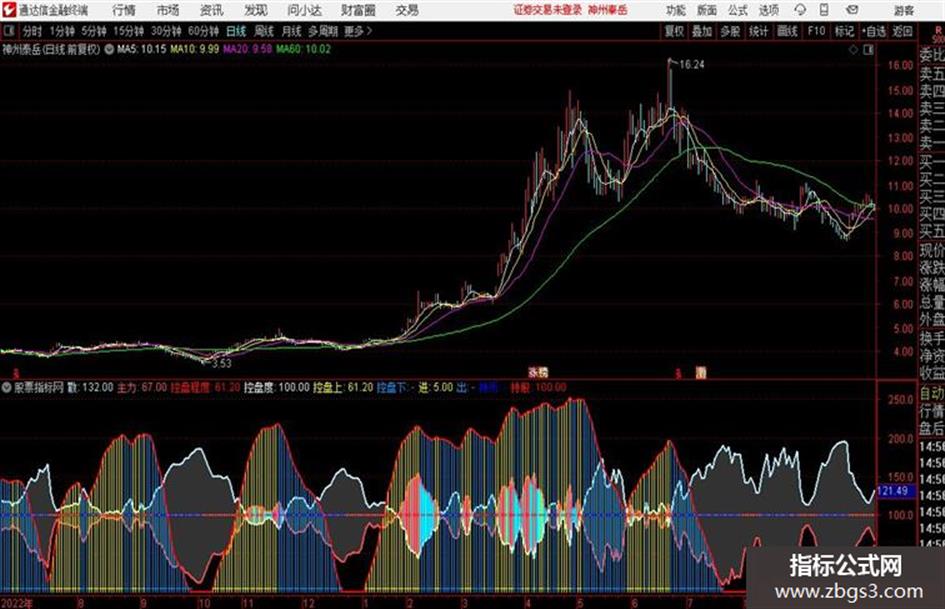Open the 行情 menu
Screen dimensions: 945x609
(124, 10)
